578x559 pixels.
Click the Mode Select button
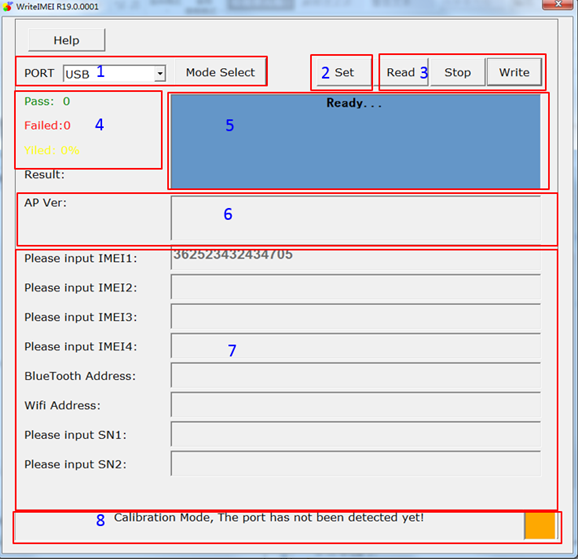pos(220,72)
